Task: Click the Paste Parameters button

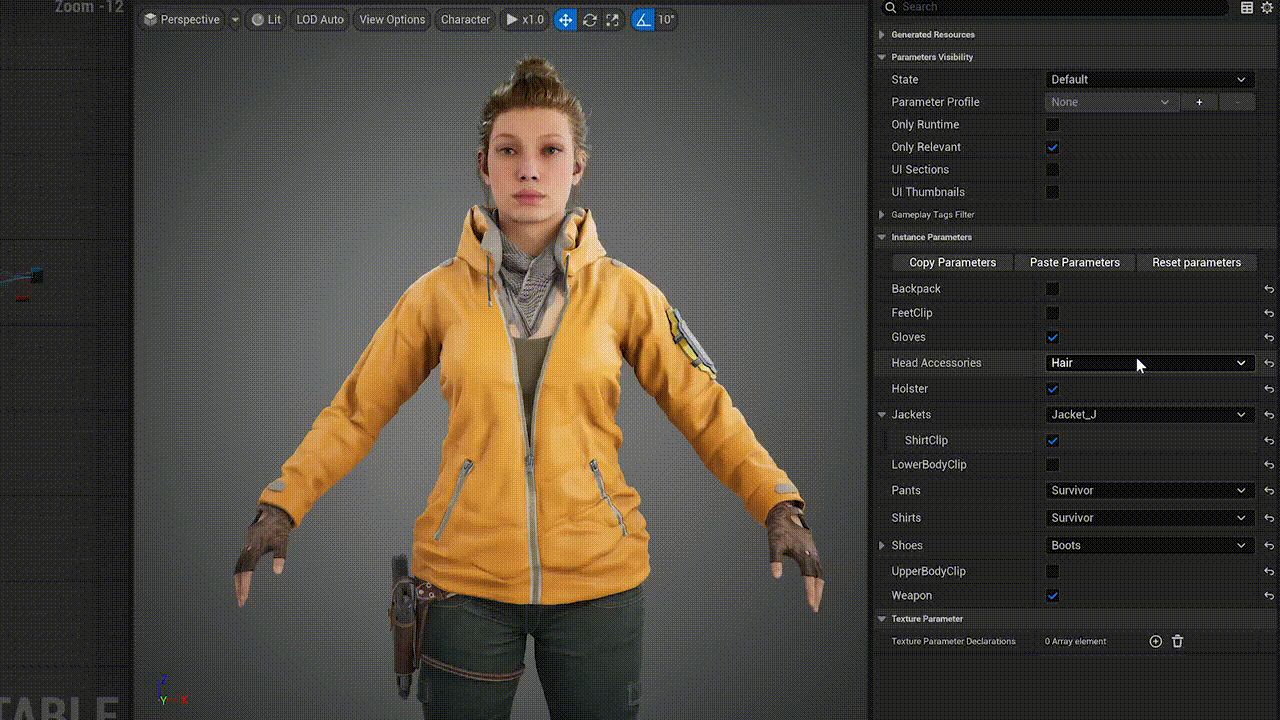Action: click(1075, 262)
